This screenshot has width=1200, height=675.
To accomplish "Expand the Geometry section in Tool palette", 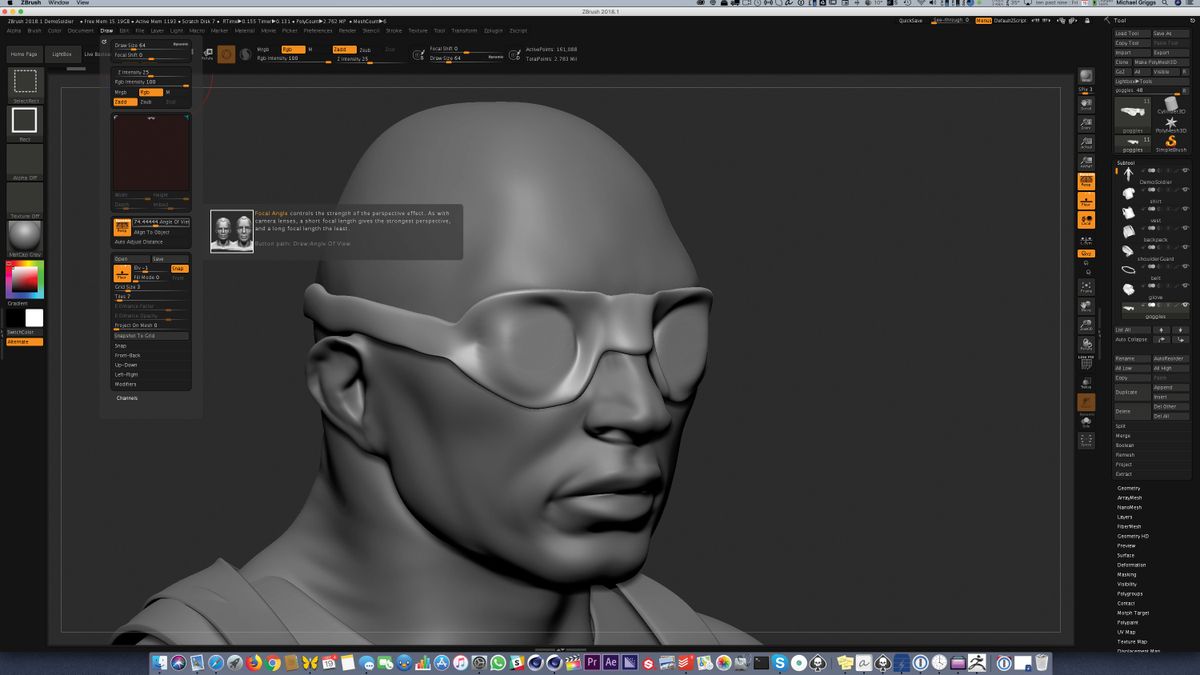I will coord(1128,488).
